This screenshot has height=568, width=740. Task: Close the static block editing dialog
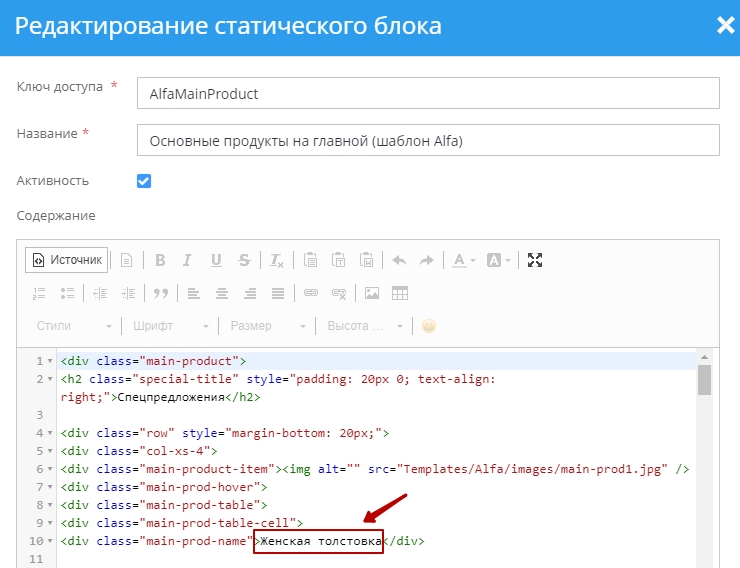click(724, 26)
